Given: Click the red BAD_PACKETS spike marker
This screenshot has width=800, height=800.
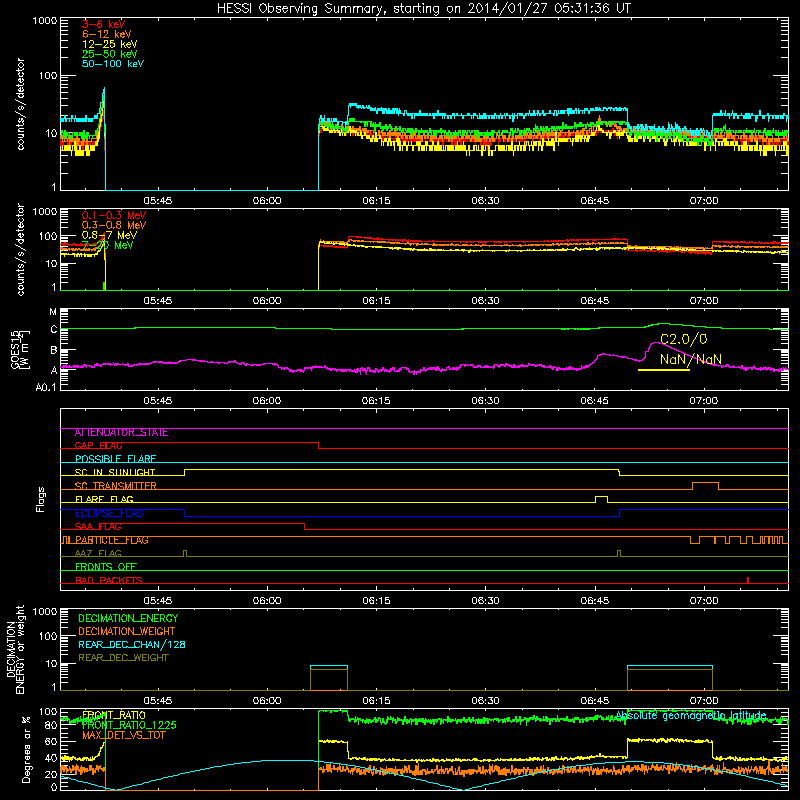Looking at the screenshot, I should [748, 580].
